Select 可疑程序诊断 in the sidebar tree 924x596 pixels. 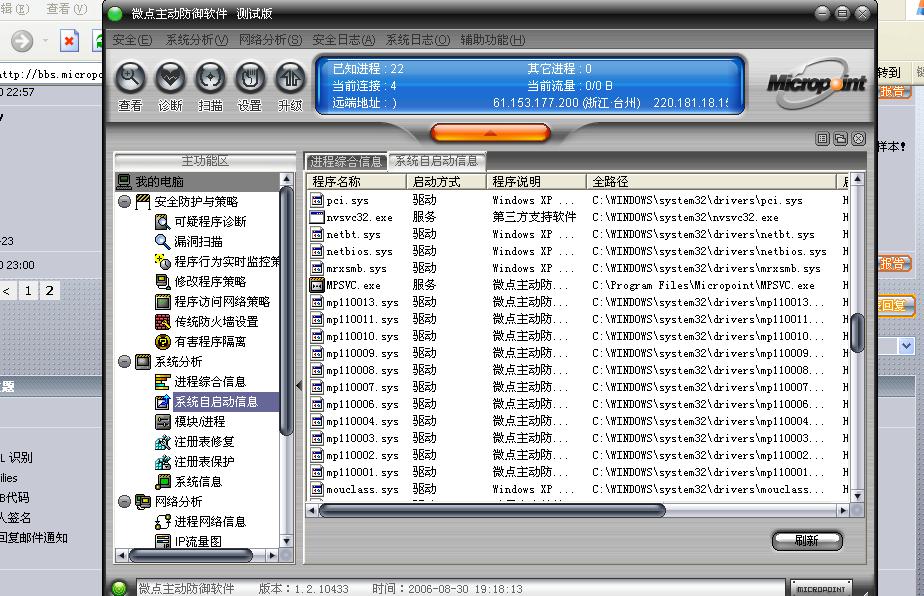pyautogui.click(x=210, y=222)
